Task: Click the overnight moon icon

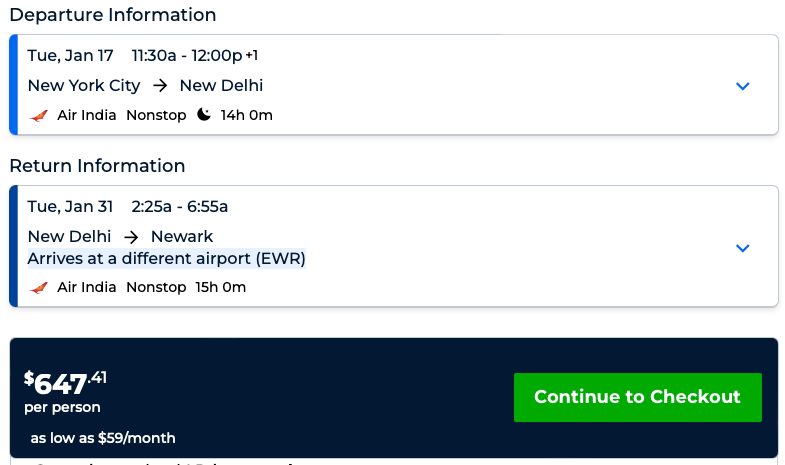Action: [x=204, y=115]
